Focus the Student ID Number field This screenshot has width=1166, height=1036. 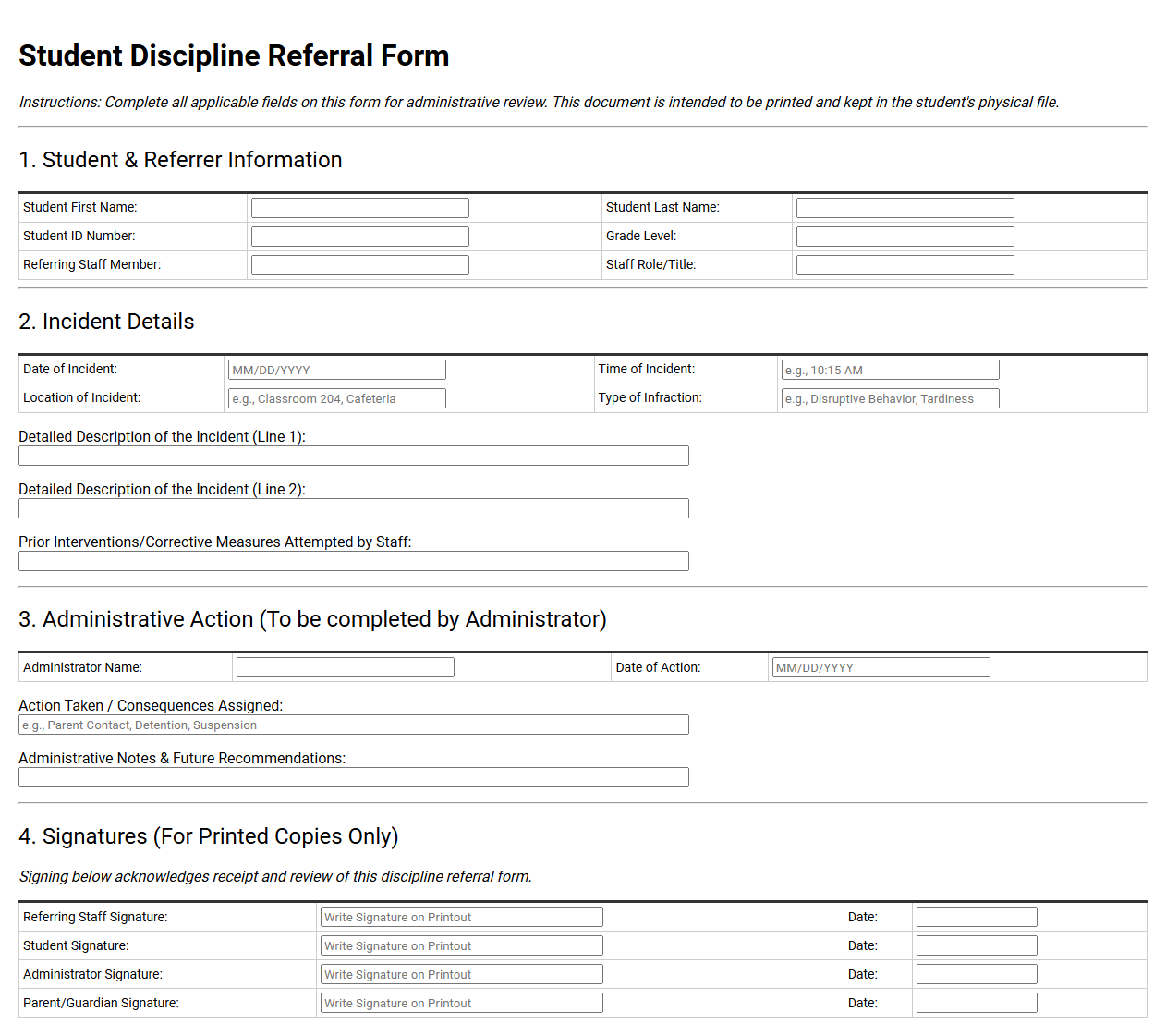click(360, 237)
